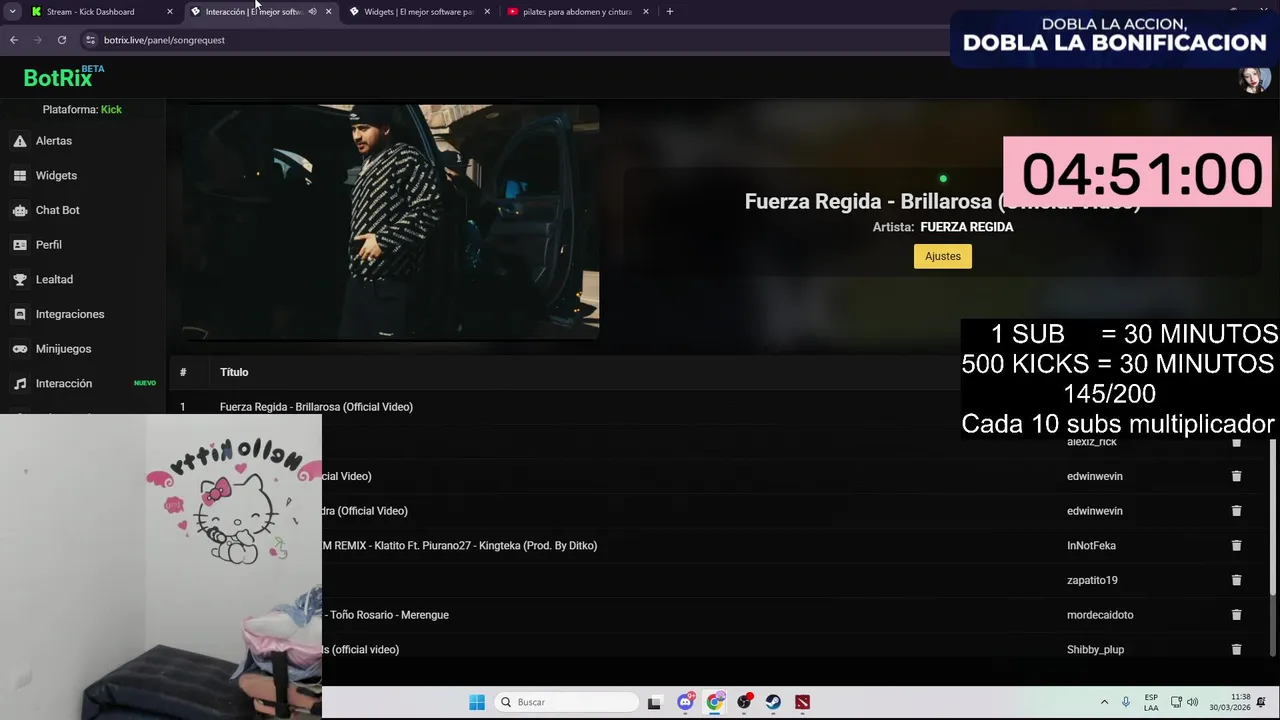
Task: Click the Brillarosa video thumbnail
Action: click(391, 222)
